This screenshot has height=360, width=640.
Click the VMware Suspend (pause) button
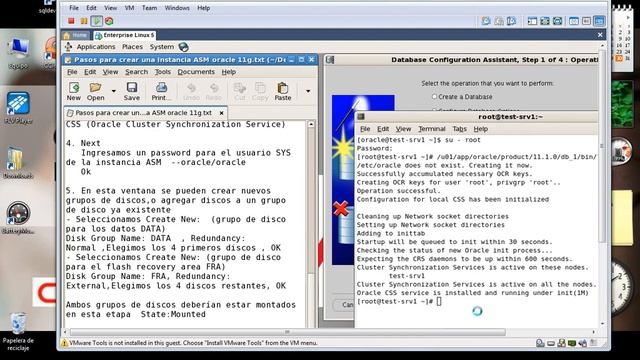[x=84, y=21]
